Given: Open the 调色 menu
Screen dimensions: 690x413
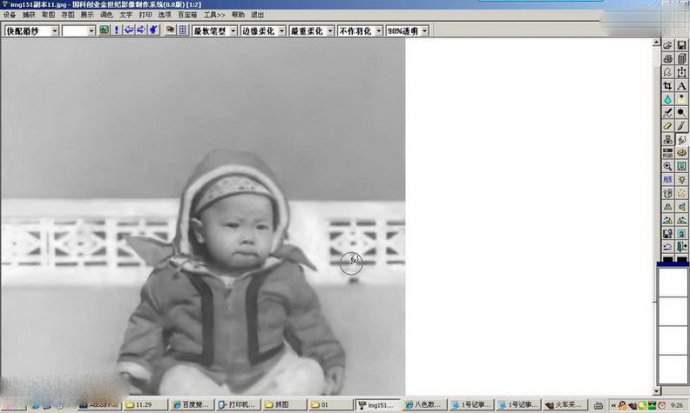Looking at the screenshot, I should (106, 15).
